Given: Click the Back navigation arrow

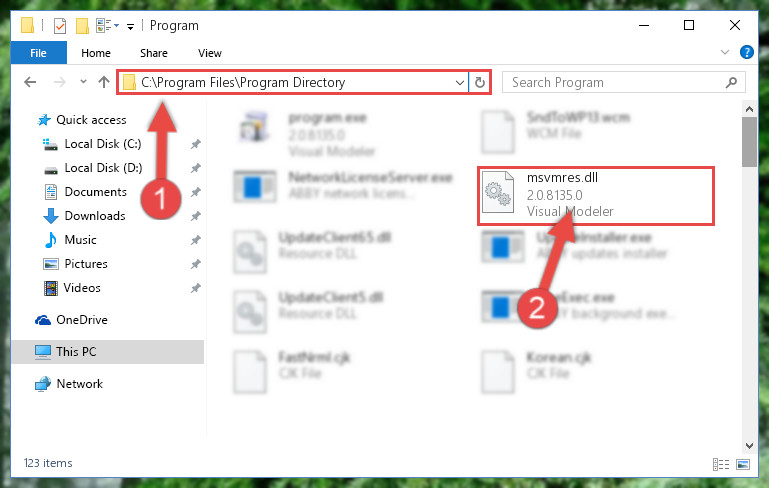Looking at the screenshot, I should click(30, 82).
